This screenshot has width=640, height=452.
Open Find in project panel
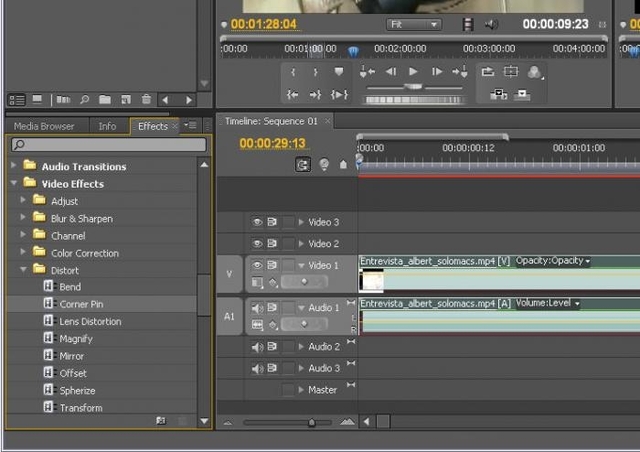(84, 100)
